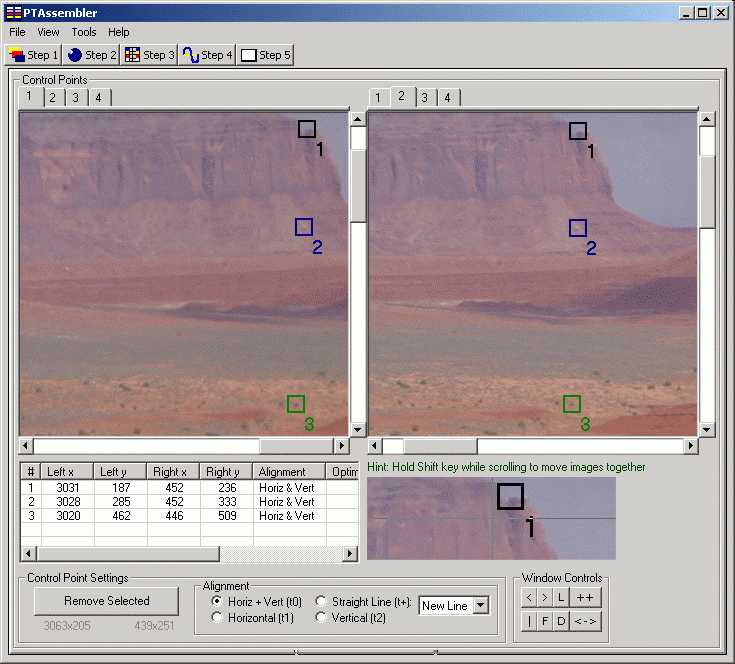Select control point row 2 in table
This screenshot has height=664, width=735.
[189, 502]
